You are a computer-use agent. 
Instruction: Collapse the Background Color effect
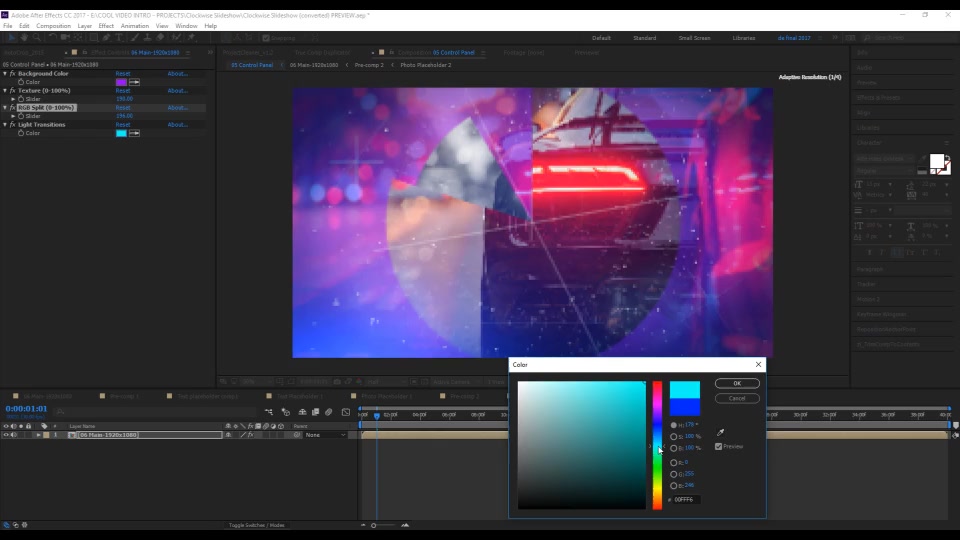5,73
